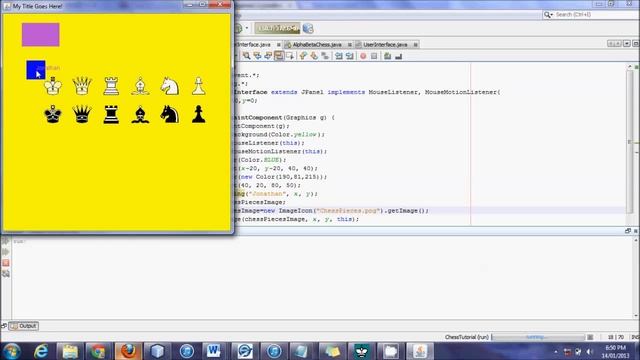
Task: Click the Find Selection magnifier icon
Action: (x=247, y=56)
